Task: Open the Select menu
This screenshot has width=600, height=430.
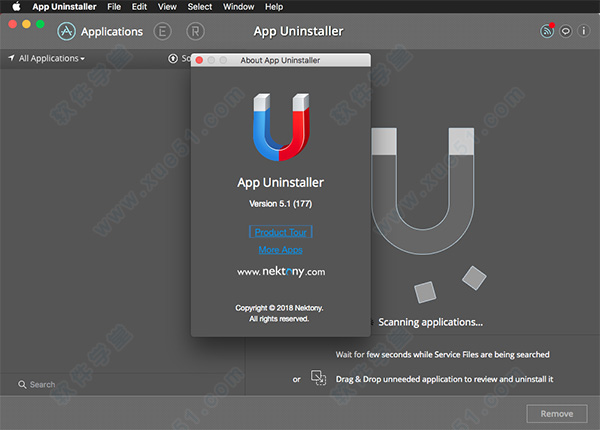Action: click(200, 7)
